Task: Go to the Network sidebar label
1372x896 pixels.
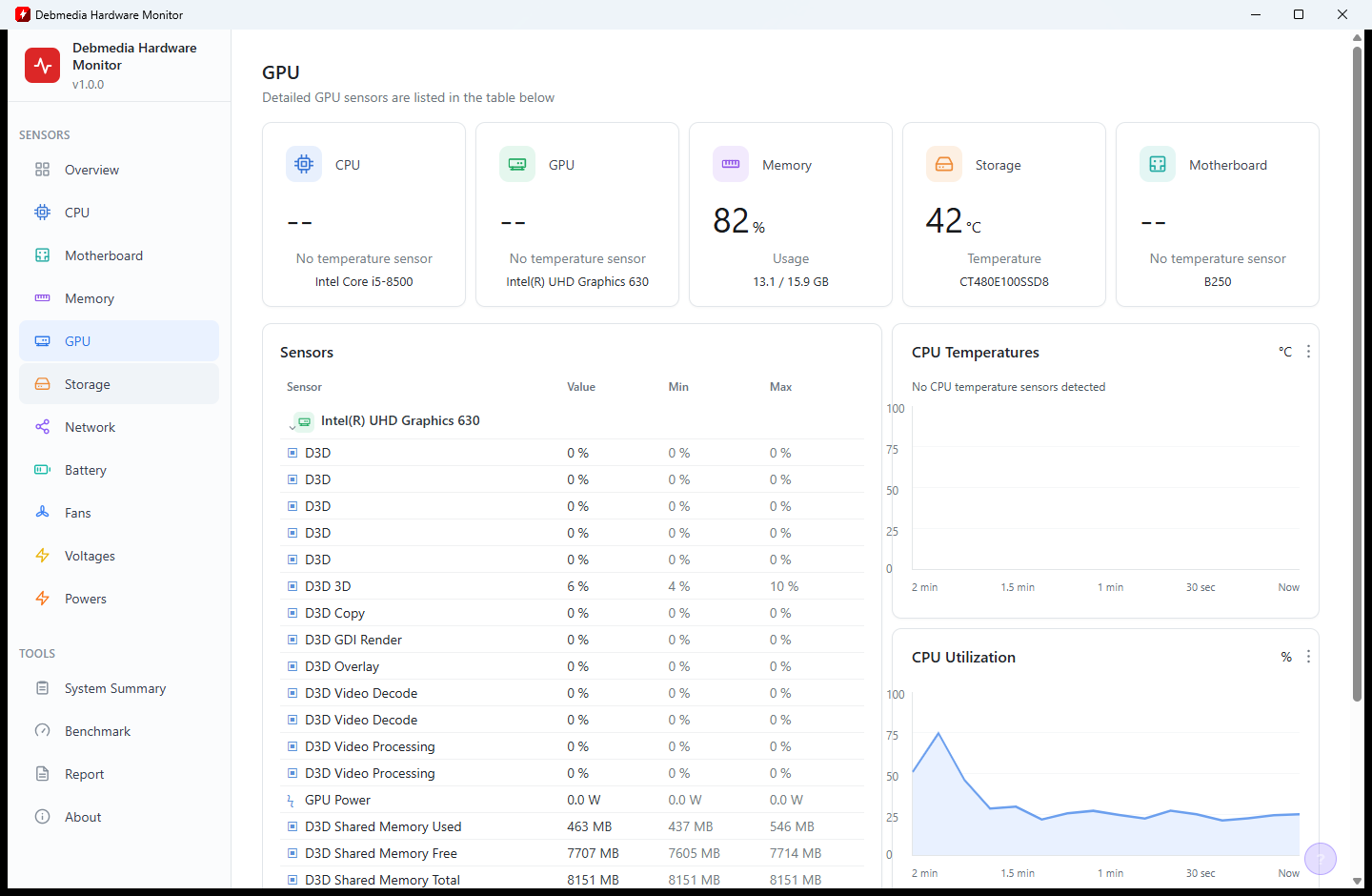Action: click(90, 427)
